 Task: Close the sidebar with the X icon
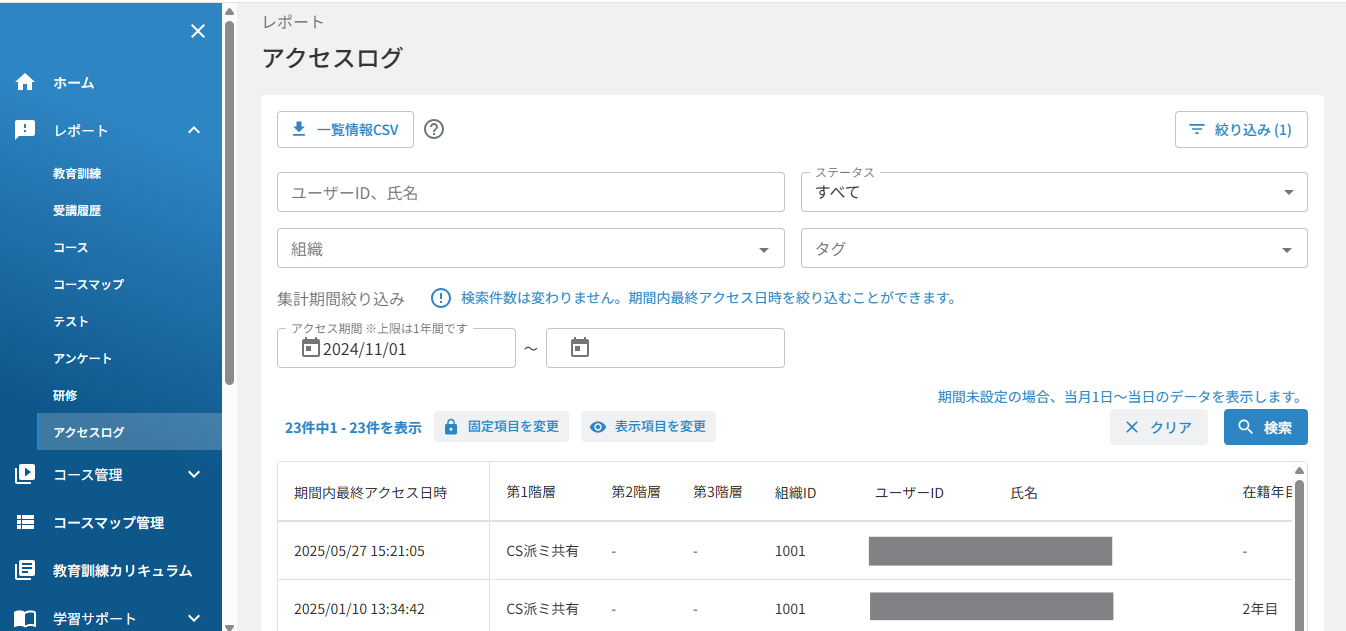198,31
